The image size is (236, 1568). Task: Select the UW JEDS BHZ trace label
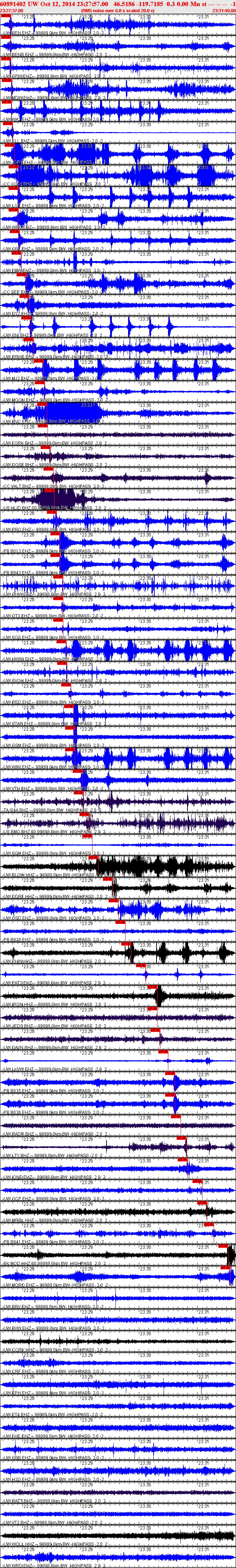pos(54,1026)
